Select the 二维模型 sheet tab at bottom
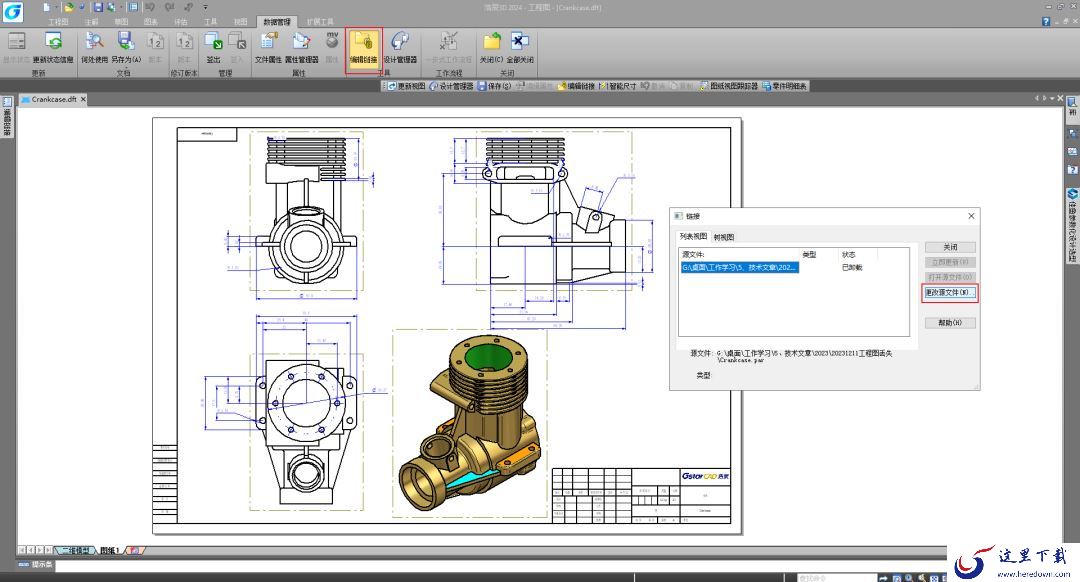The width and height of the screenshot is (1080, 582). point(75,550)
